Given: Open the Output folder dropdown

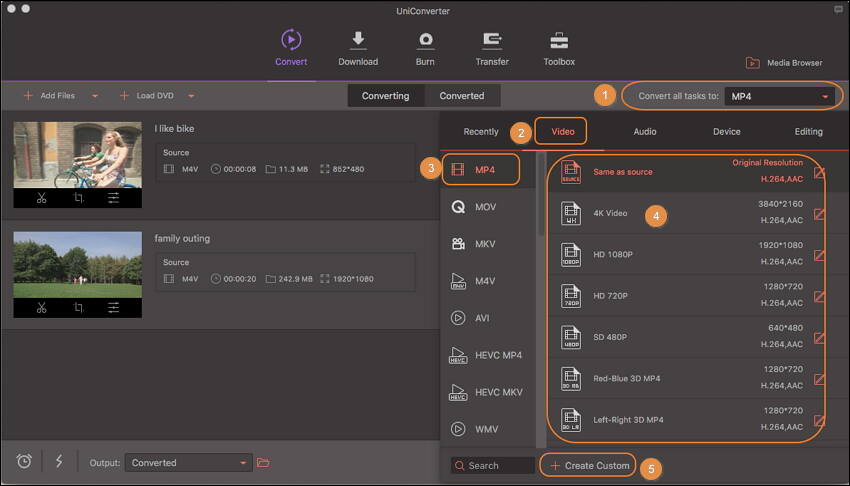Looking at the screenshot, I should coord(188,463).
